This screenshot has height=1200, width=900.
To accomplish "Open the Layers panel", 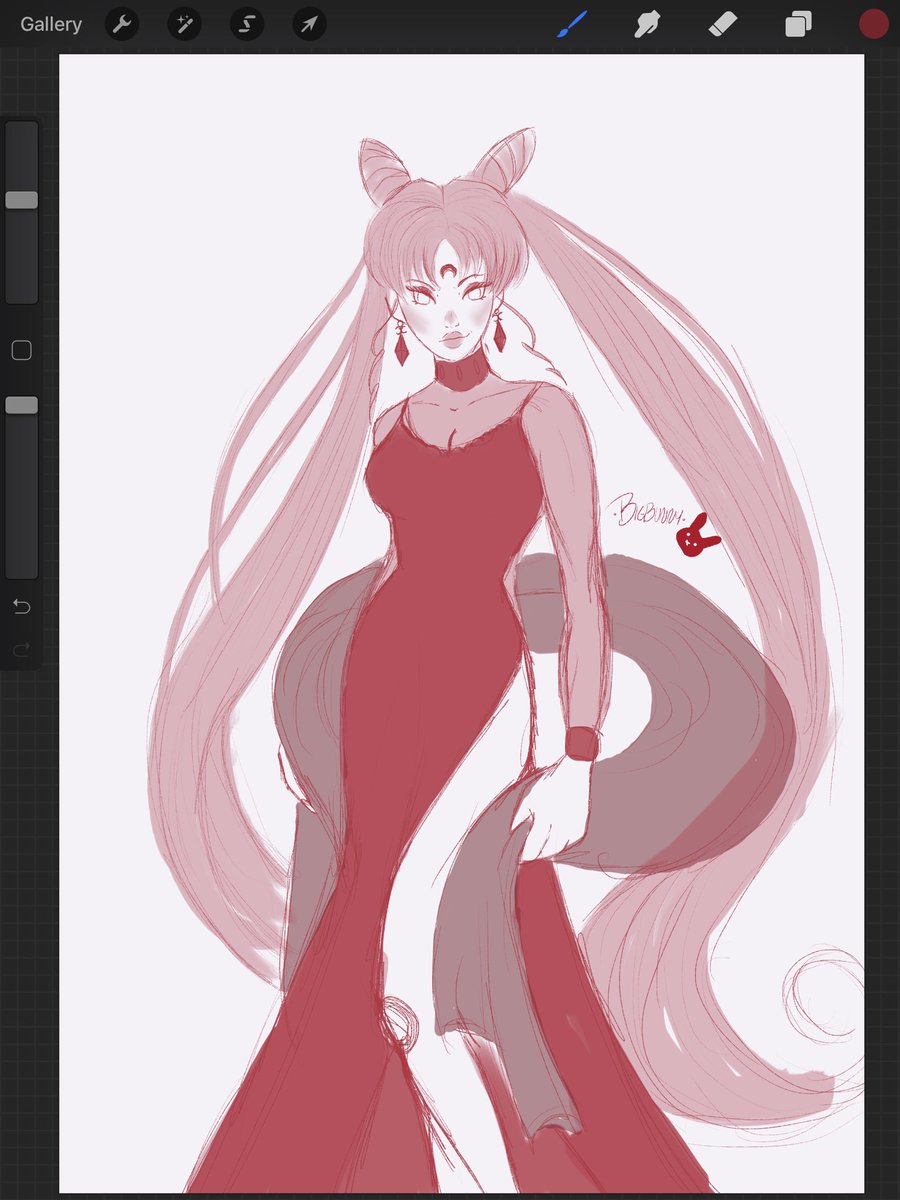I will click(x=798, y=24).
